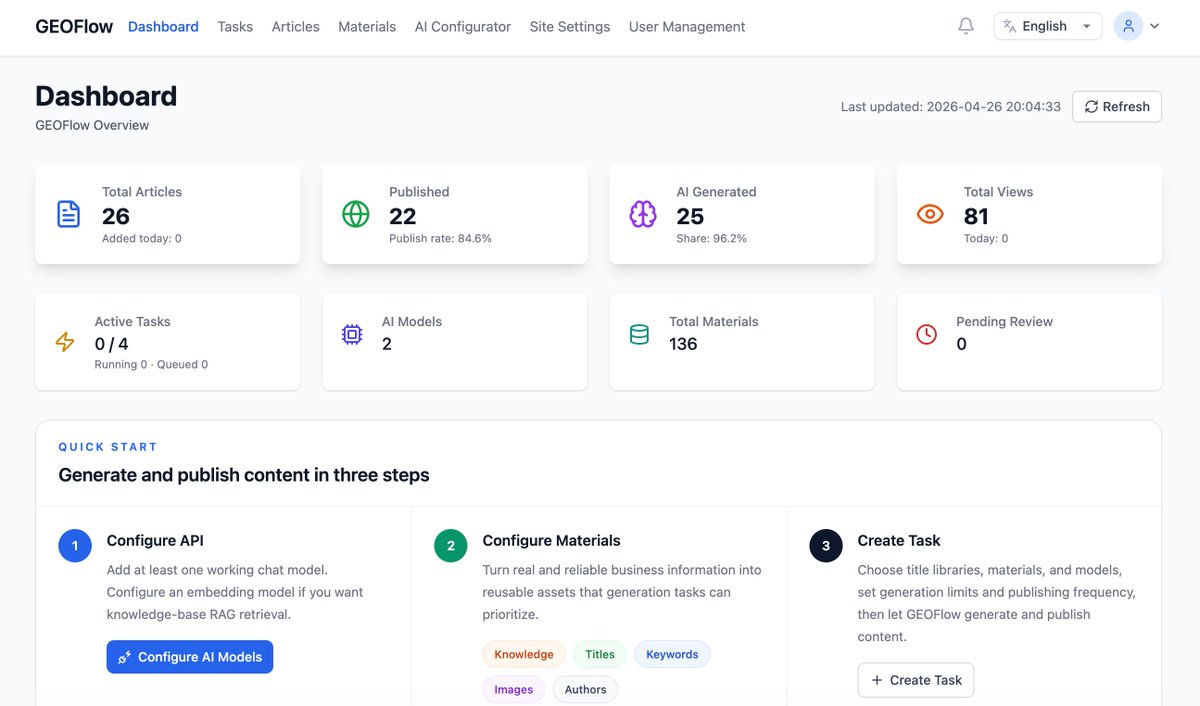Click the Publish rate: 84.6% text
Image resolution: width=1200 pixels, height=706 pixels.
point(440,239)
